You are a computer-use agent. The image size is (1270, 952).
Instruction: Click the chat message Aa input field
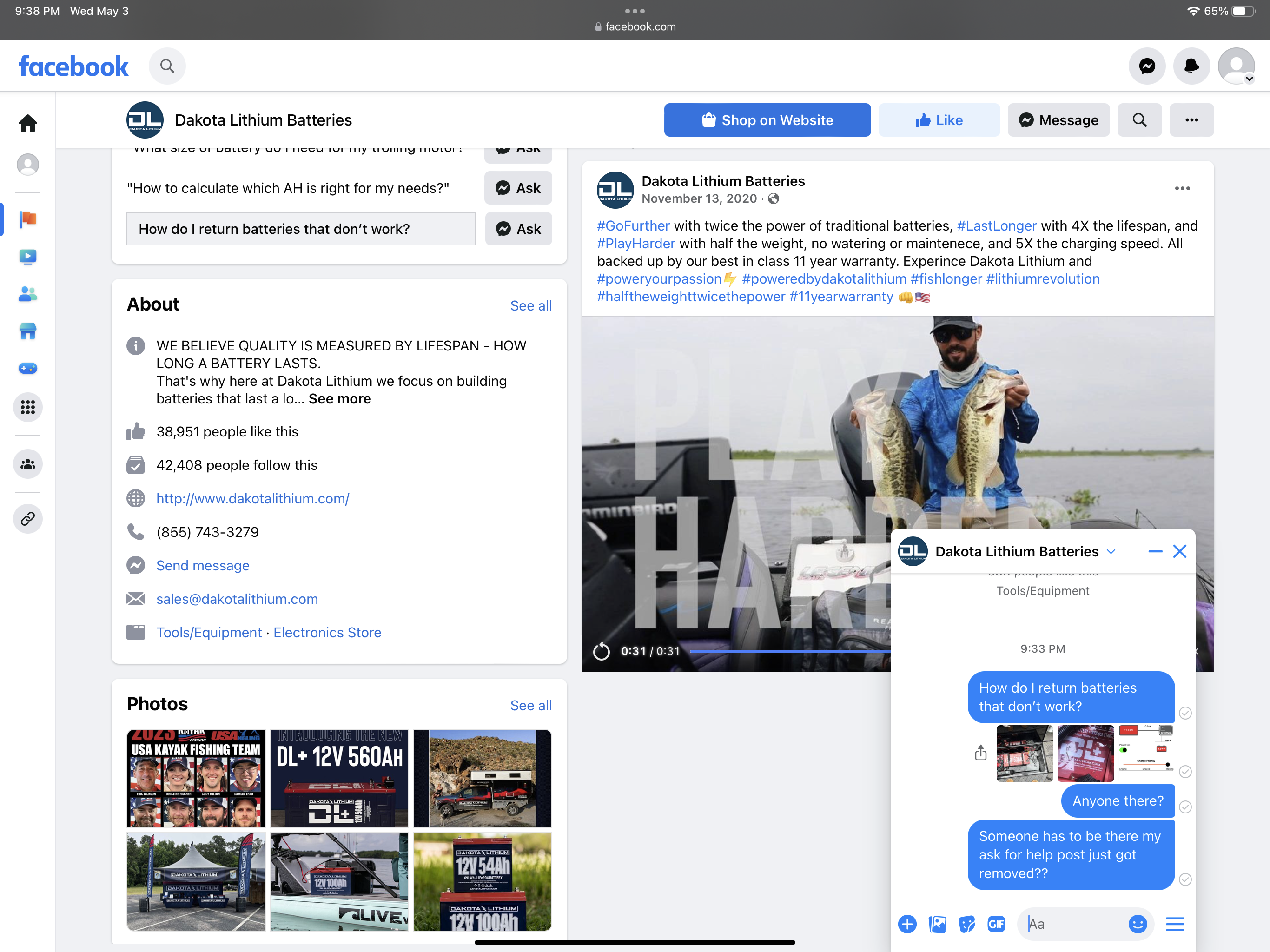[x=1074, y=924]
